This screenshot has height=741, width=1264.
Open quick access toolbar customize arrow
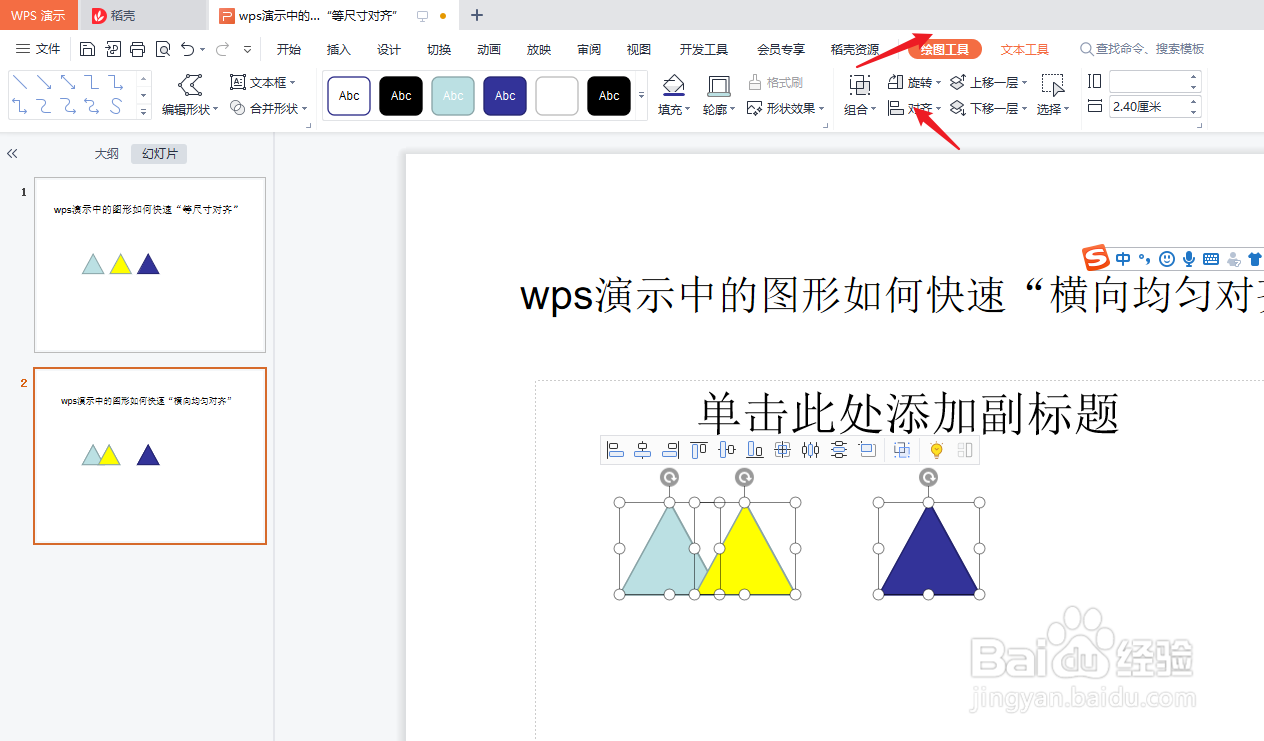[248, 49]
